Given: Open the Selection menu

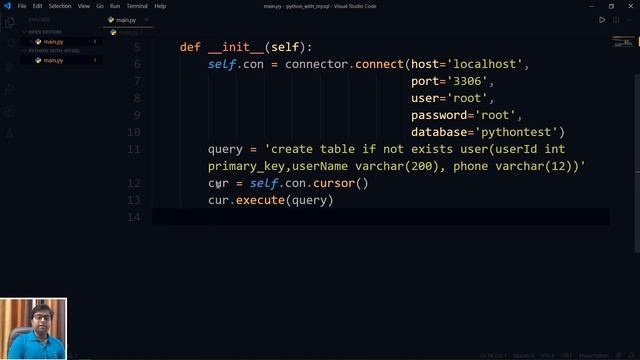Looking at the screenshot, I should [60, 6].
